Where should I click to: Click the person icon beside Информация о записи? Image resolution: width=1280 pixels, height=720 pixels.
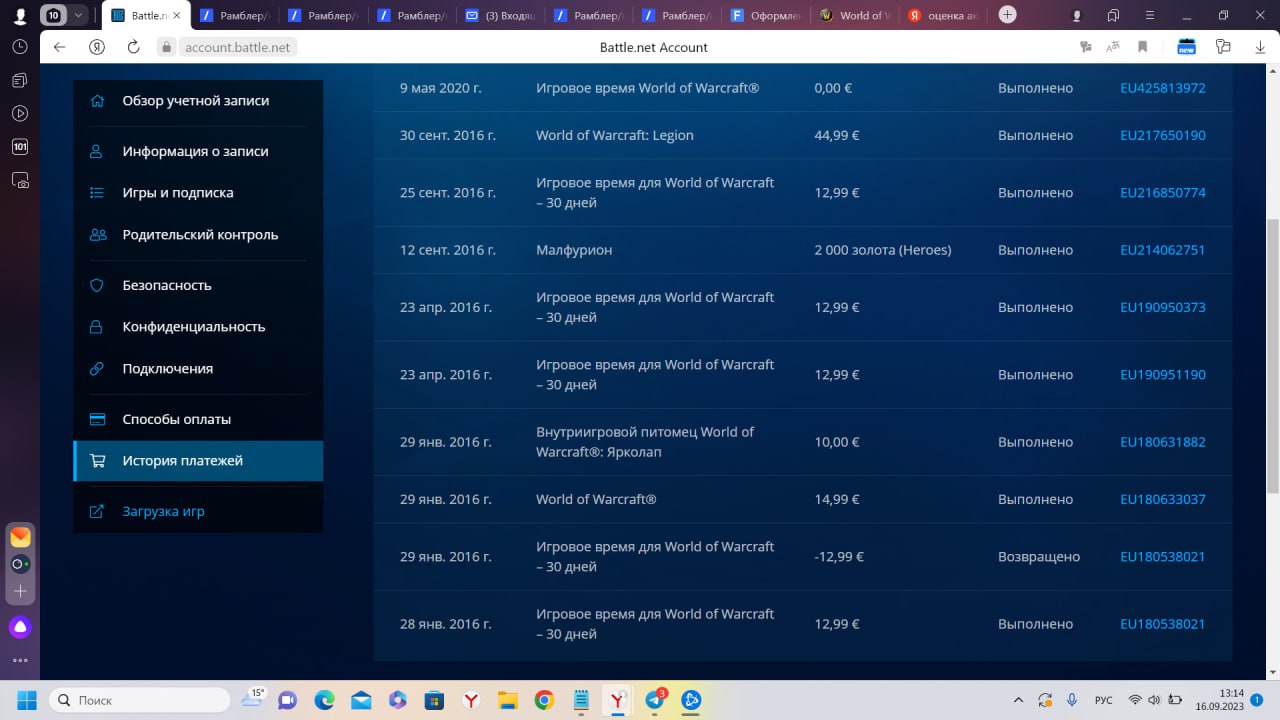pos(97,152)
